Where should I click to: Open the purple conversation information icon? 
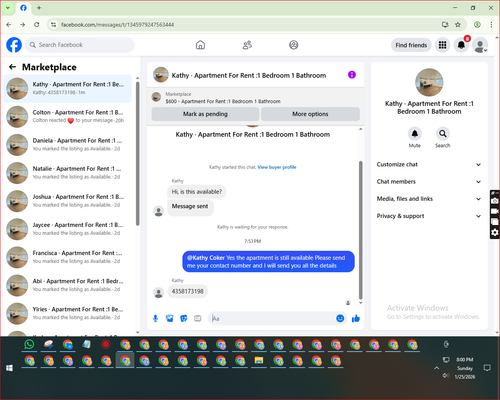tap(352, 75)
